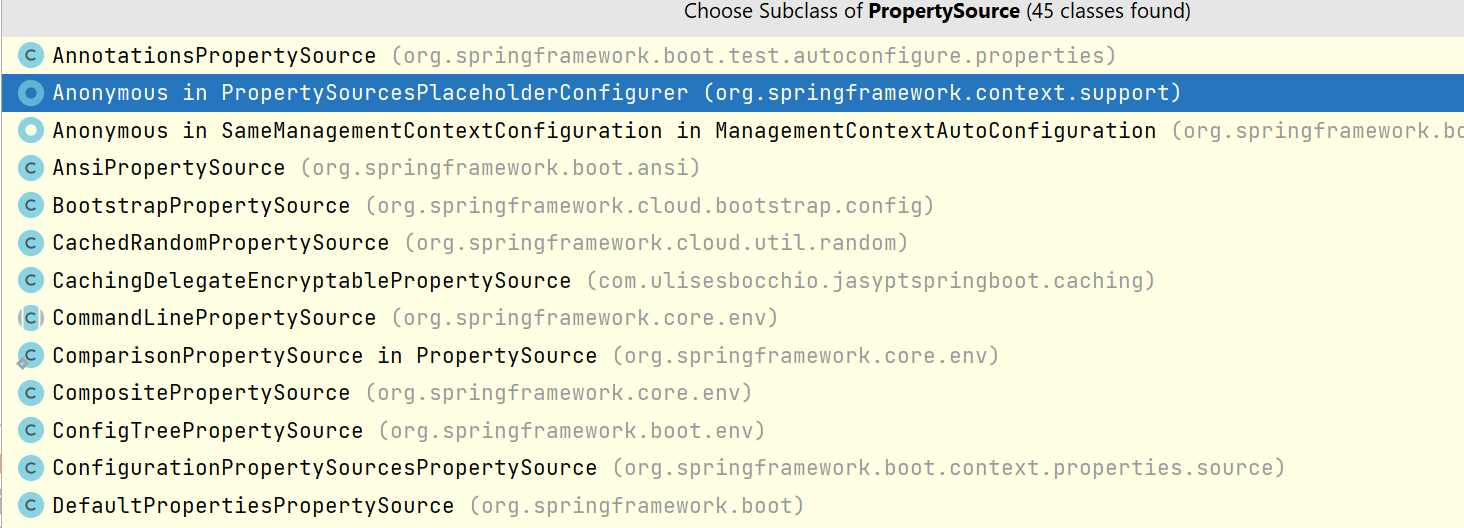The image size is (1464, 528).
Task: Click class icon beside AnnotationsPropertySource
Action: point(32,56)
